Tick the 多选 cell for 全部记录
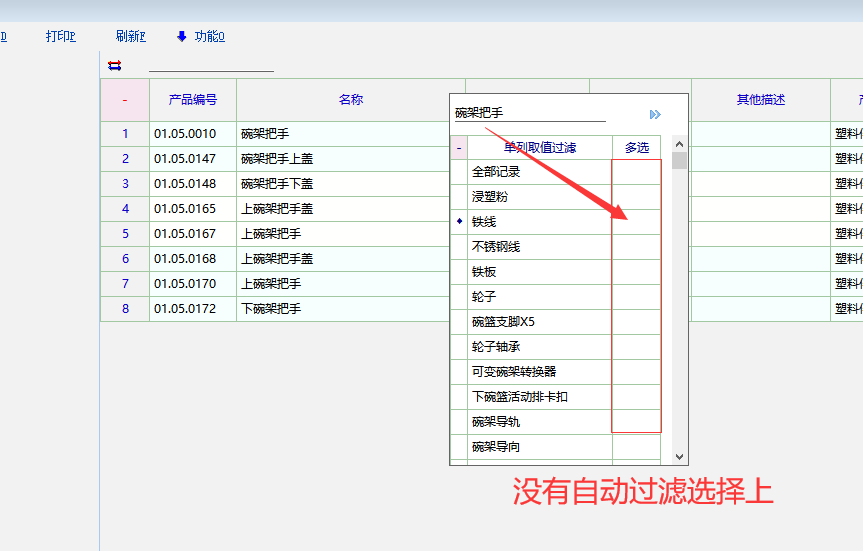The width and height of the screenshot is (863, 551). (636, 172)
